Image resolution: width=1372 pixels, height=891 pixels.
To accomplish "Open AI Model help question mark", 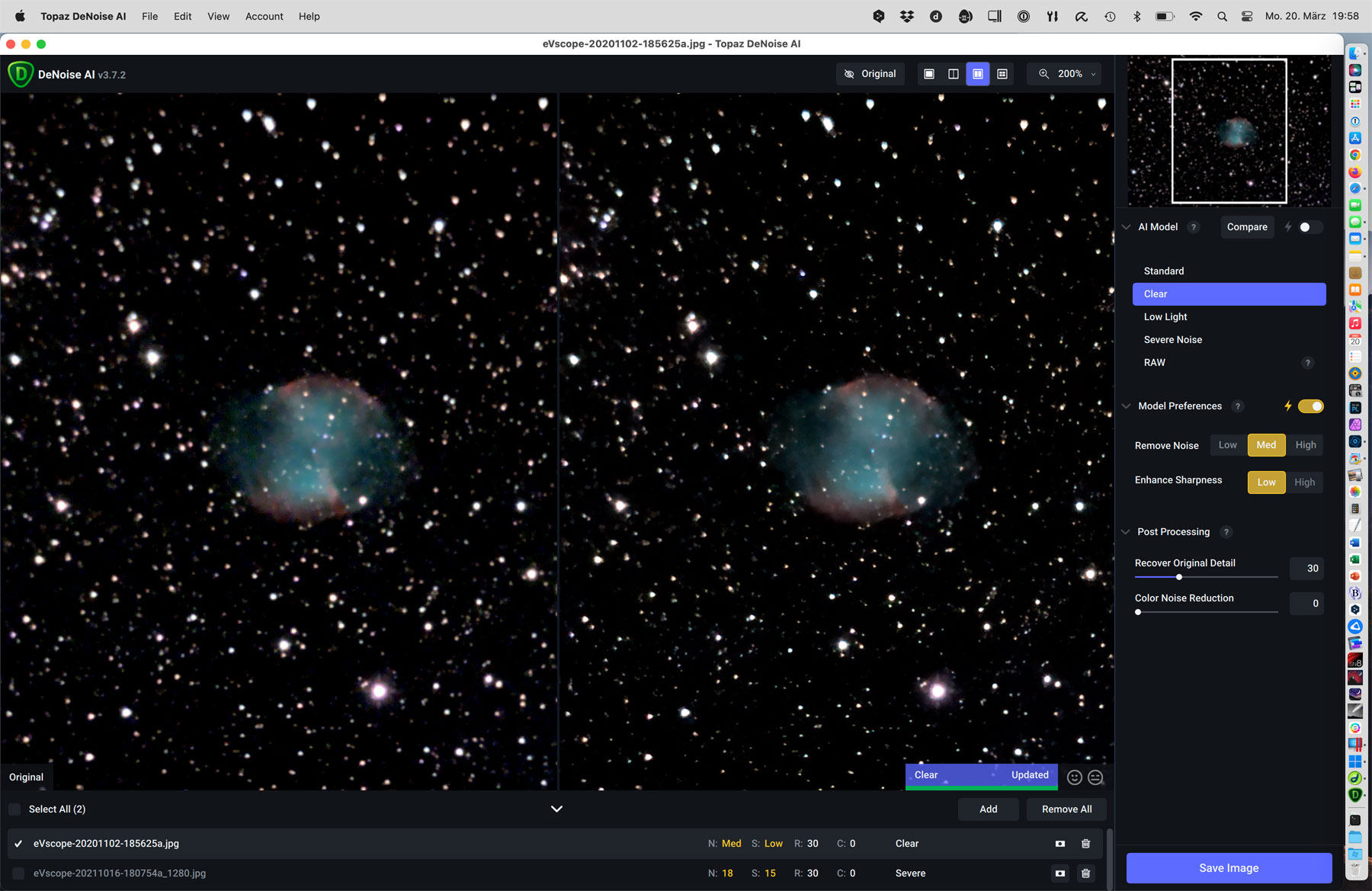I will coord(1194,227).
